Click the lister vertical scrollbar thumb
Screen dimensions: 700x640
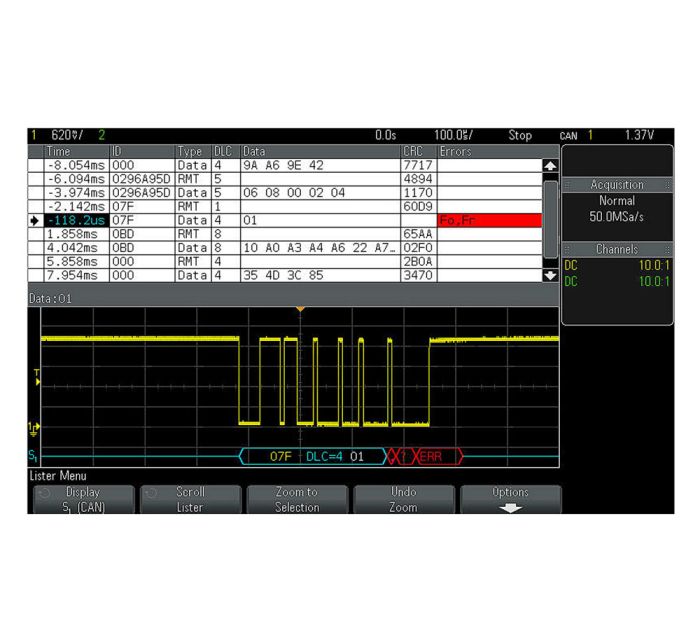550,219
